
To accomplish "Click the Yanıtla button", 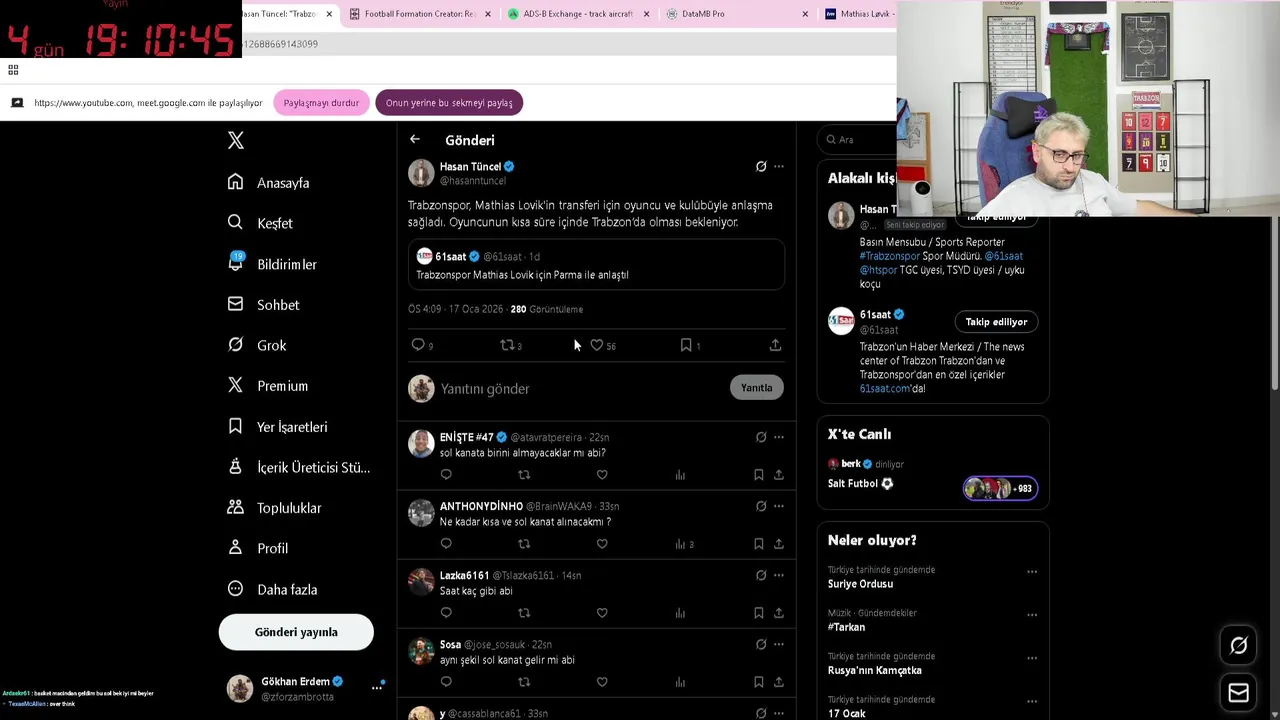I will tap(757, 388).
